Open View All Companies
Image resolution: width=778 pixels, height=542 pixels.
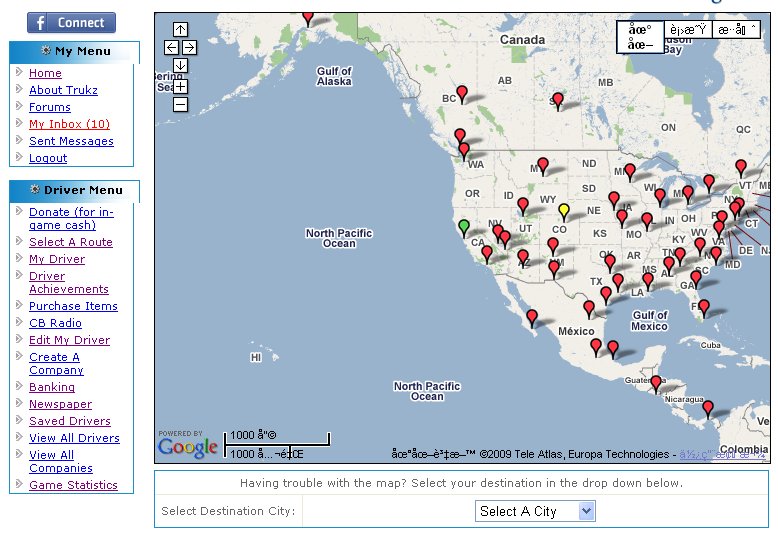(x=61, y=461)
